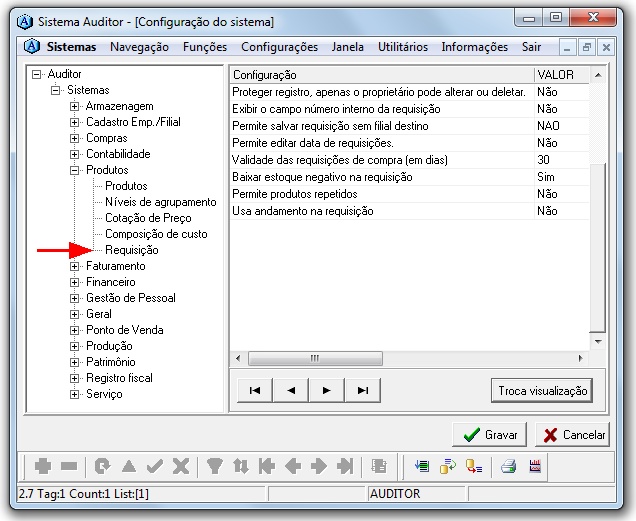Open the Configurações menu

tap(279, 47)
